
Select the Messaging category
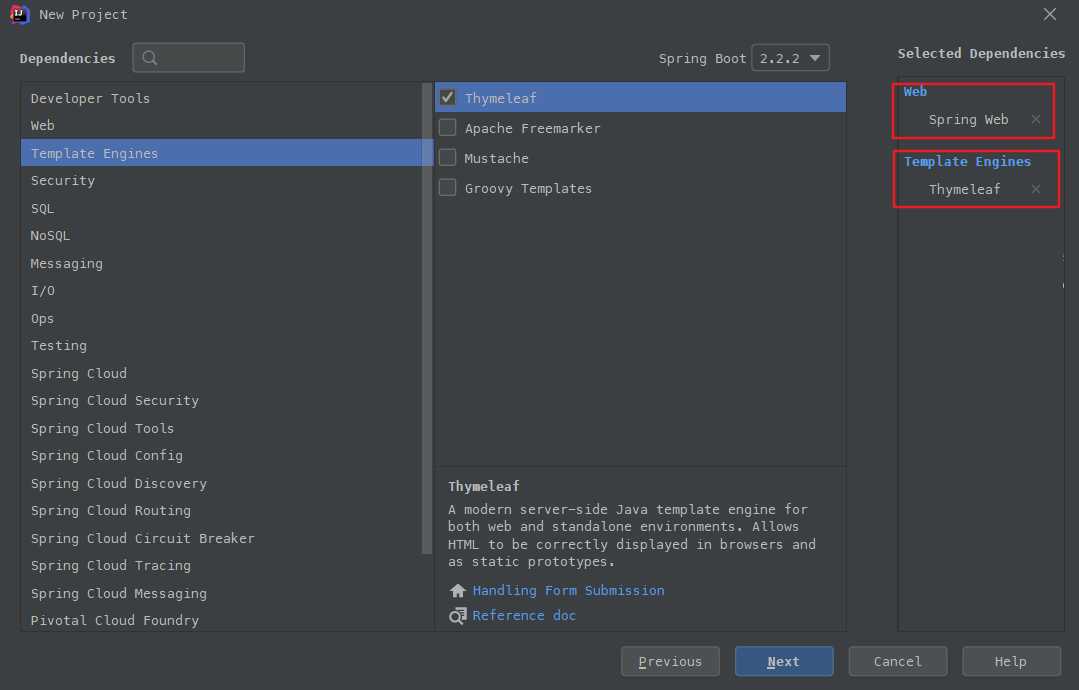coord(222,263)
